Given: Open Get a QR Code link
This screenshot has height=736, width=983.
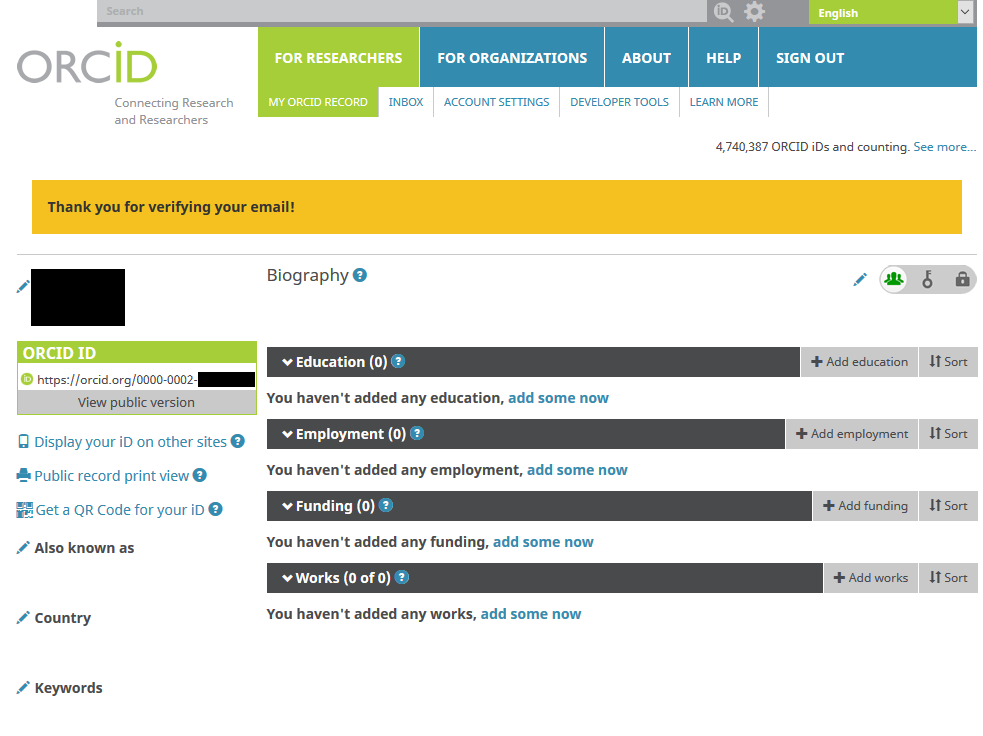Looking at the screenshot, I should pos(120,510).
